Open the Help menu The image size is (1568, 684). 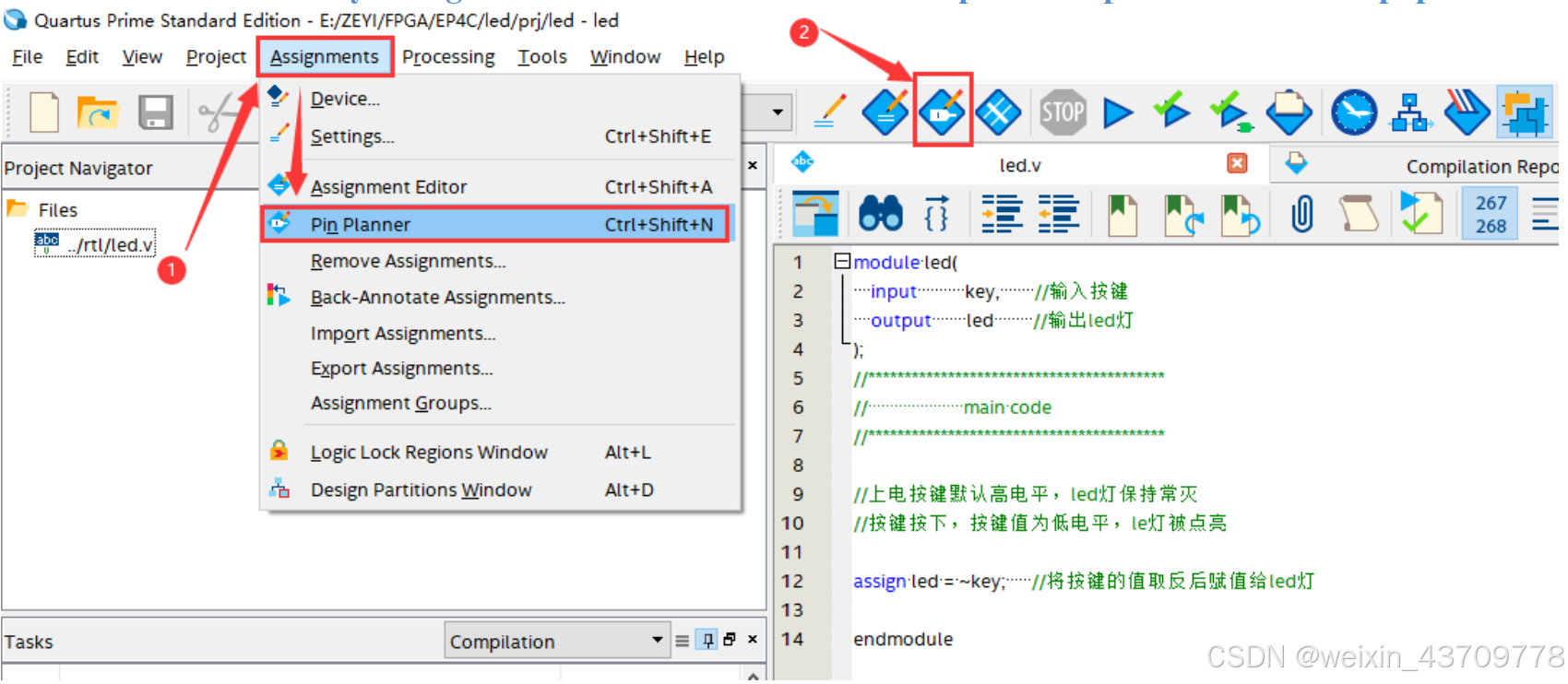click(704, 57)
